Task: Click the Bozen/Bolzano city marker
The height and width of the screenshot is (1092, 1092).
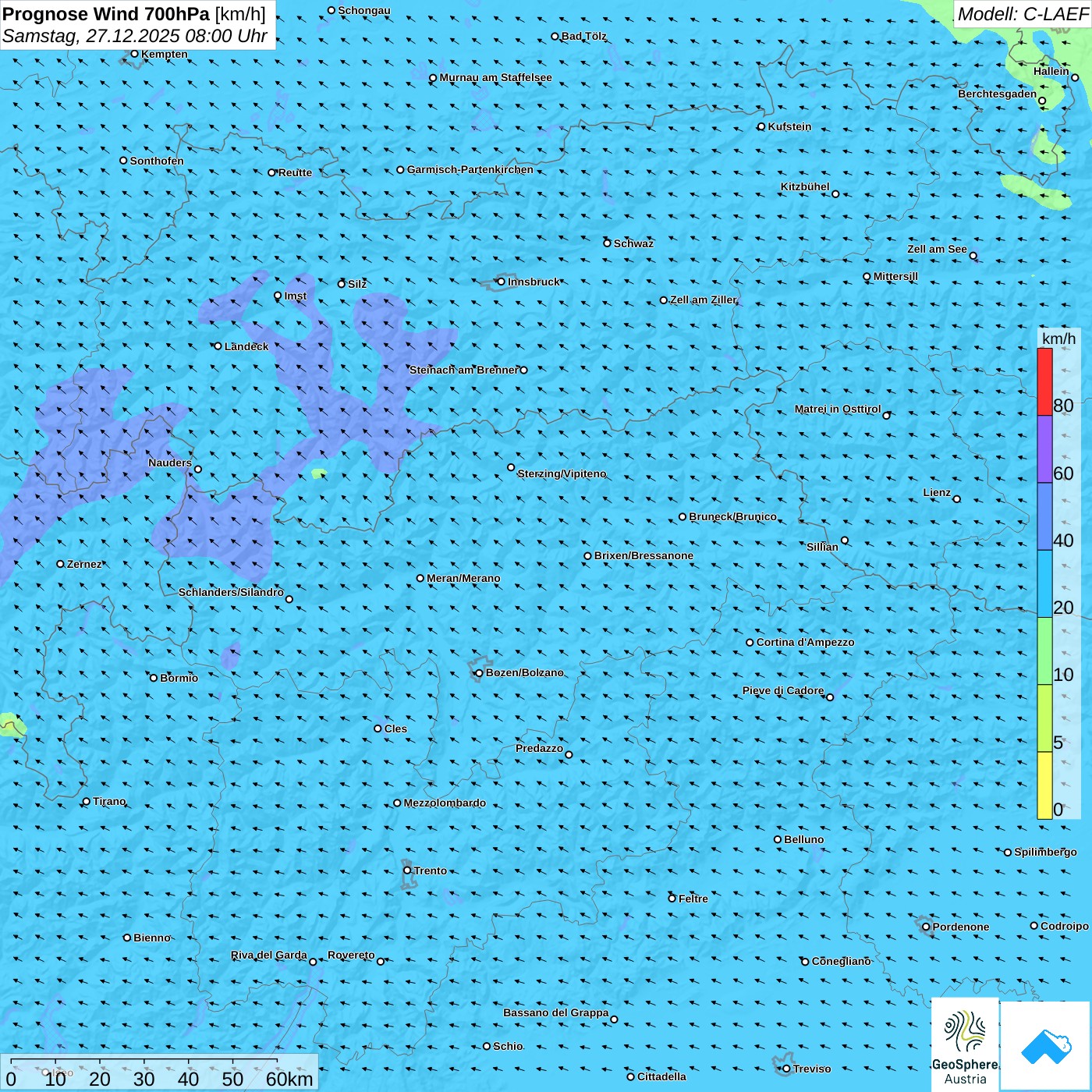Action: coord(480,673)
